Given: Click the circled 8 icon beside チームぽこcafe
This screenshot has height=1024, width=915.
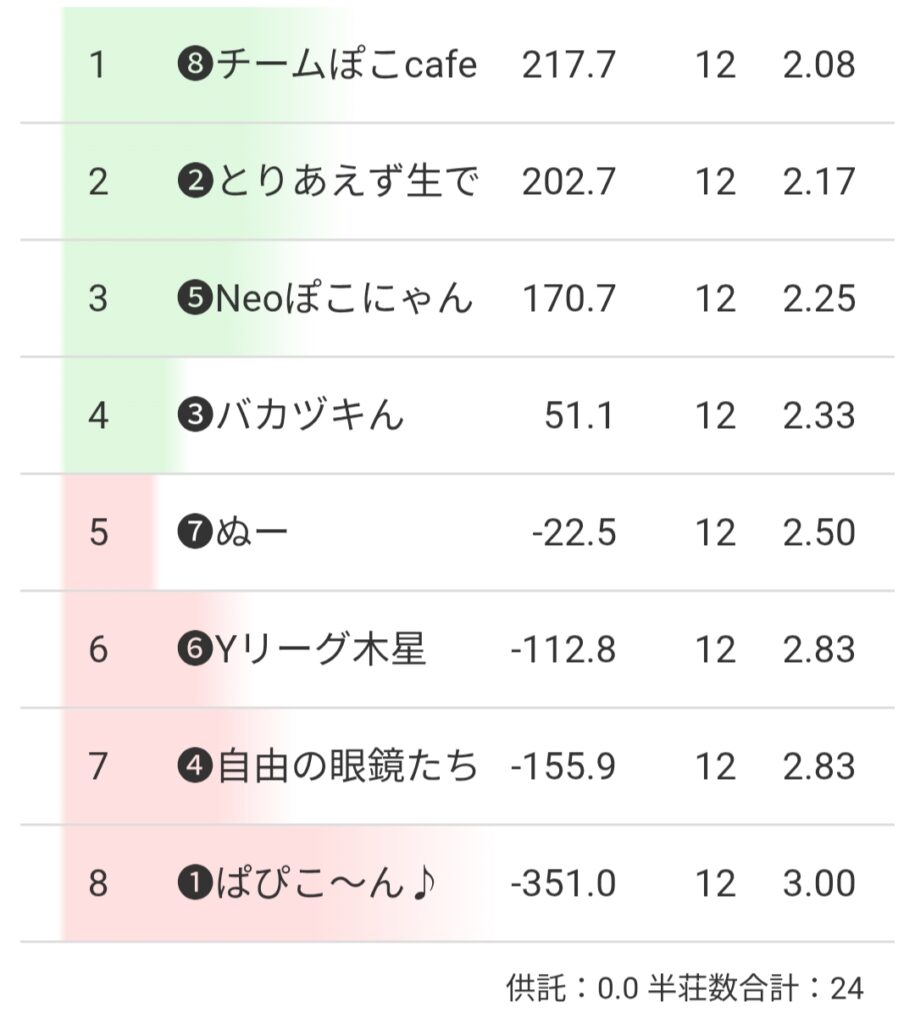Looking at the screenshot, I should (194, 65).
